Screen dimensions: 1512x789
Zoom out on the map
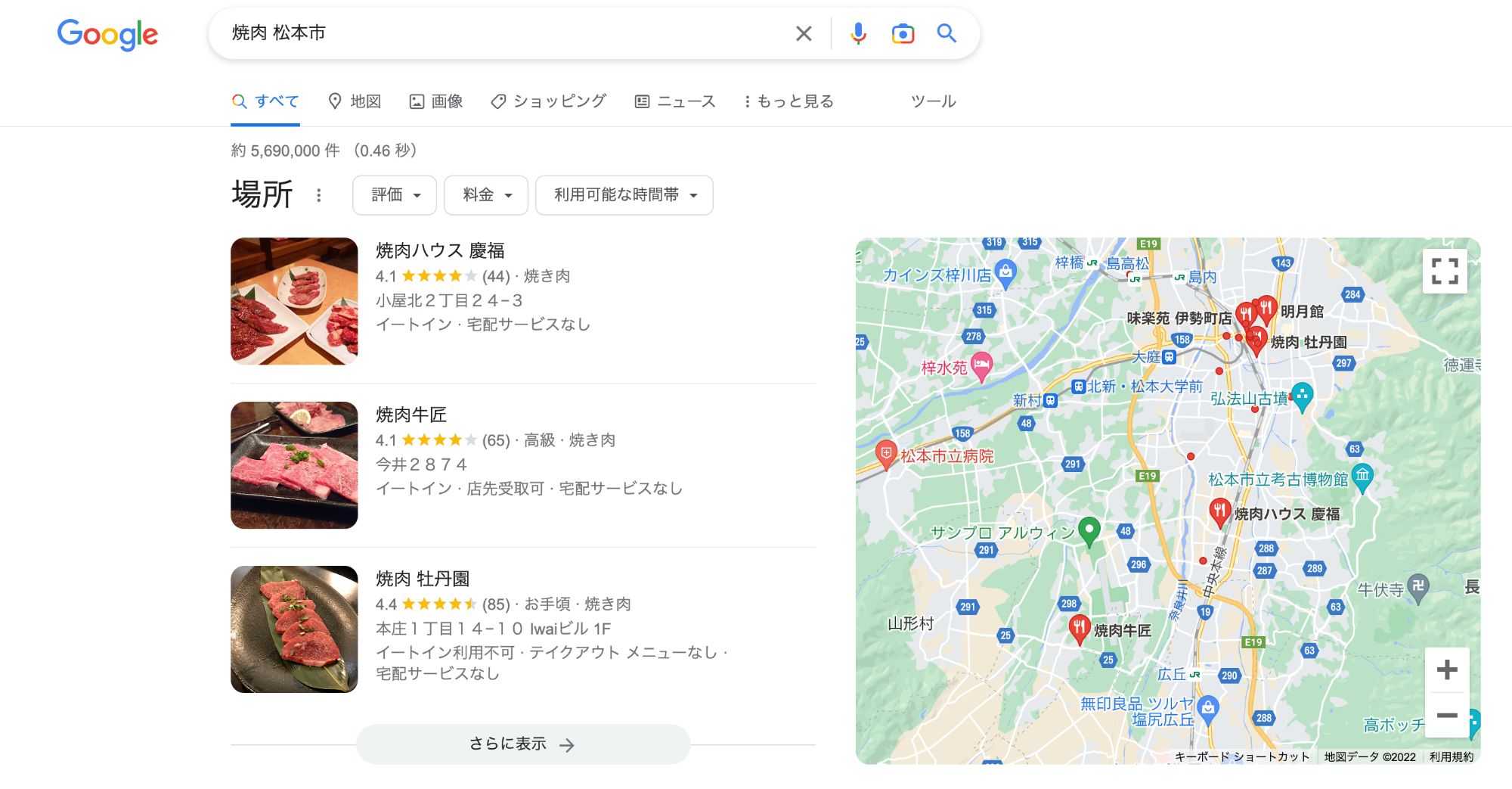coord(1446,715)
